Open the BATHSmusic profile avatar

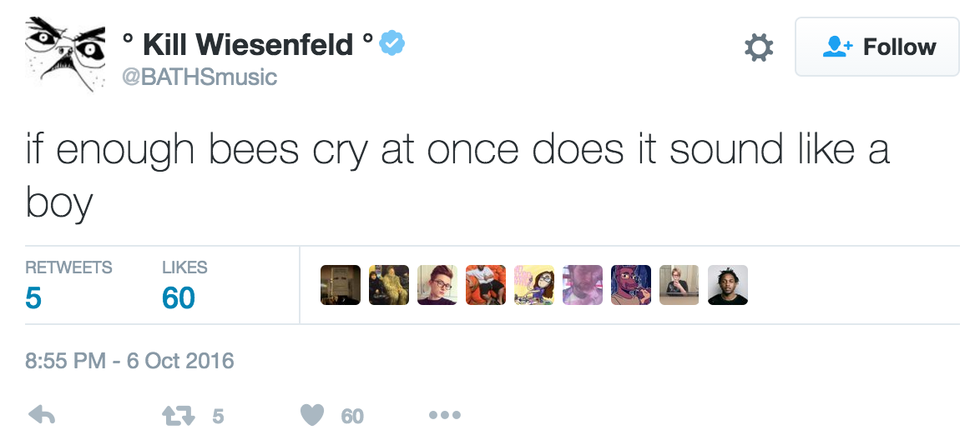[62, 52]
